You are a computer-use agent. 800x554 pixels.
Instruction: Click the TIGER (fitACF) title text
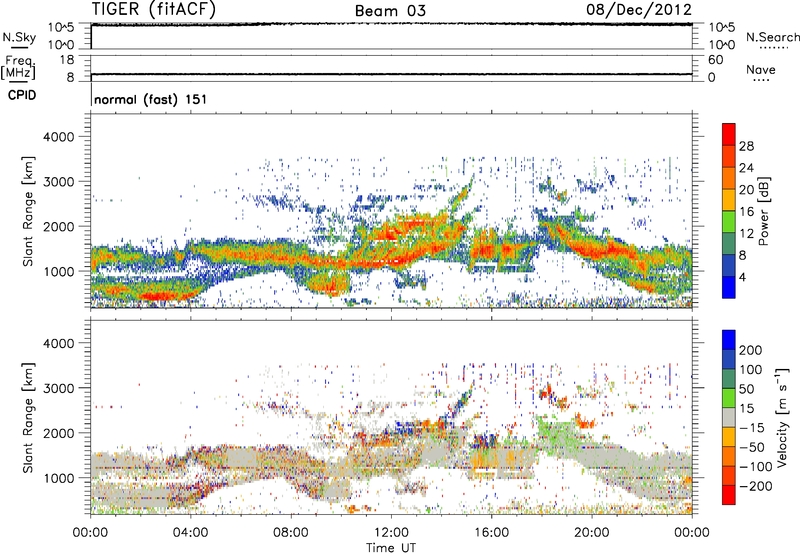click(154, 10)
